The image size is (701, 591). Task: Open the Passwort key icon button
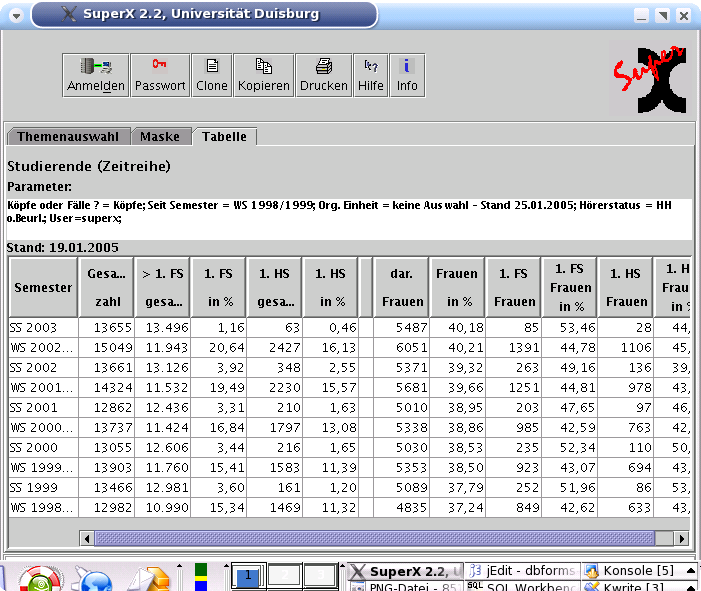[160, 75]
